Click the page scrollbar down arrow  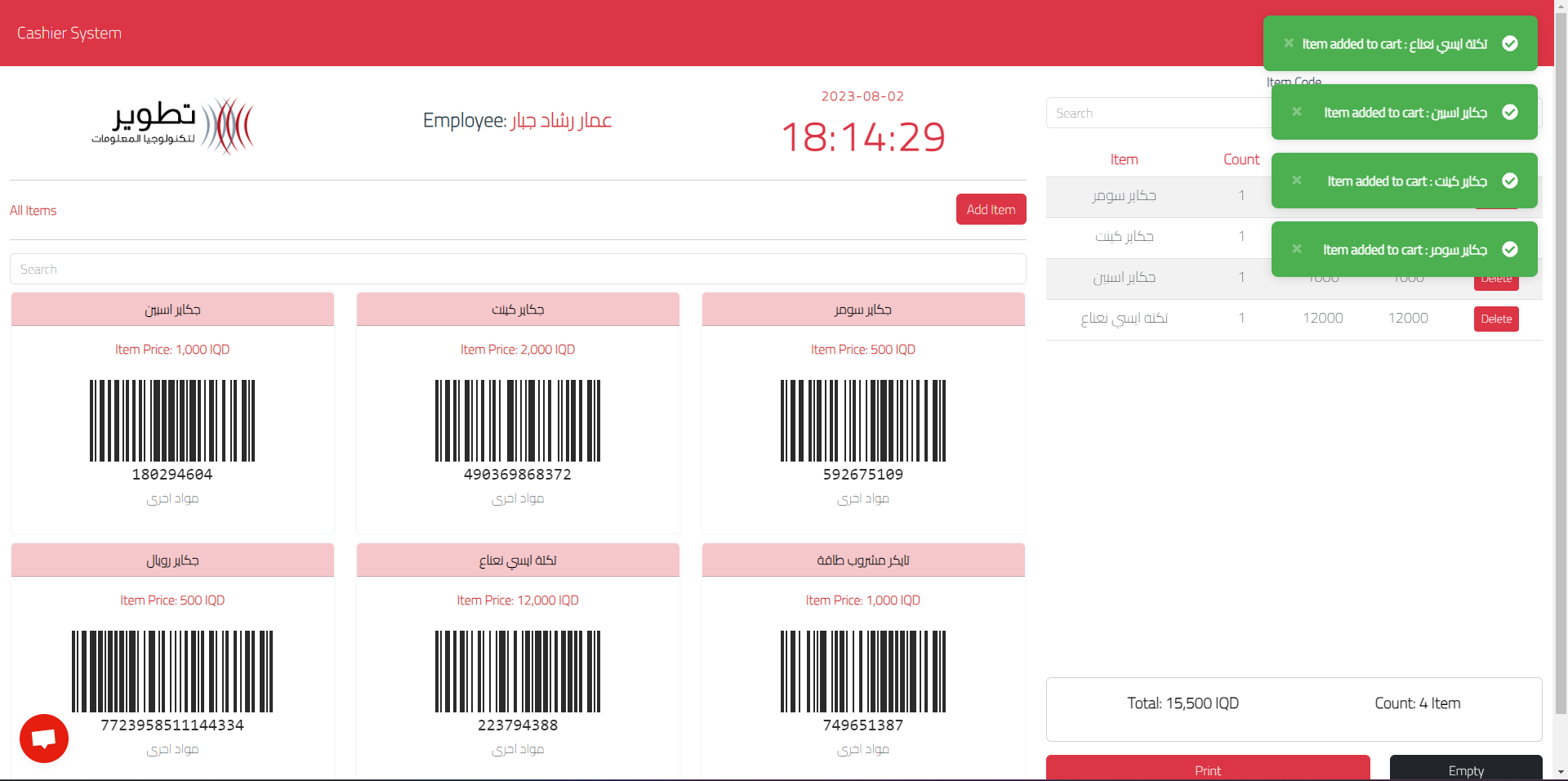1561,772
